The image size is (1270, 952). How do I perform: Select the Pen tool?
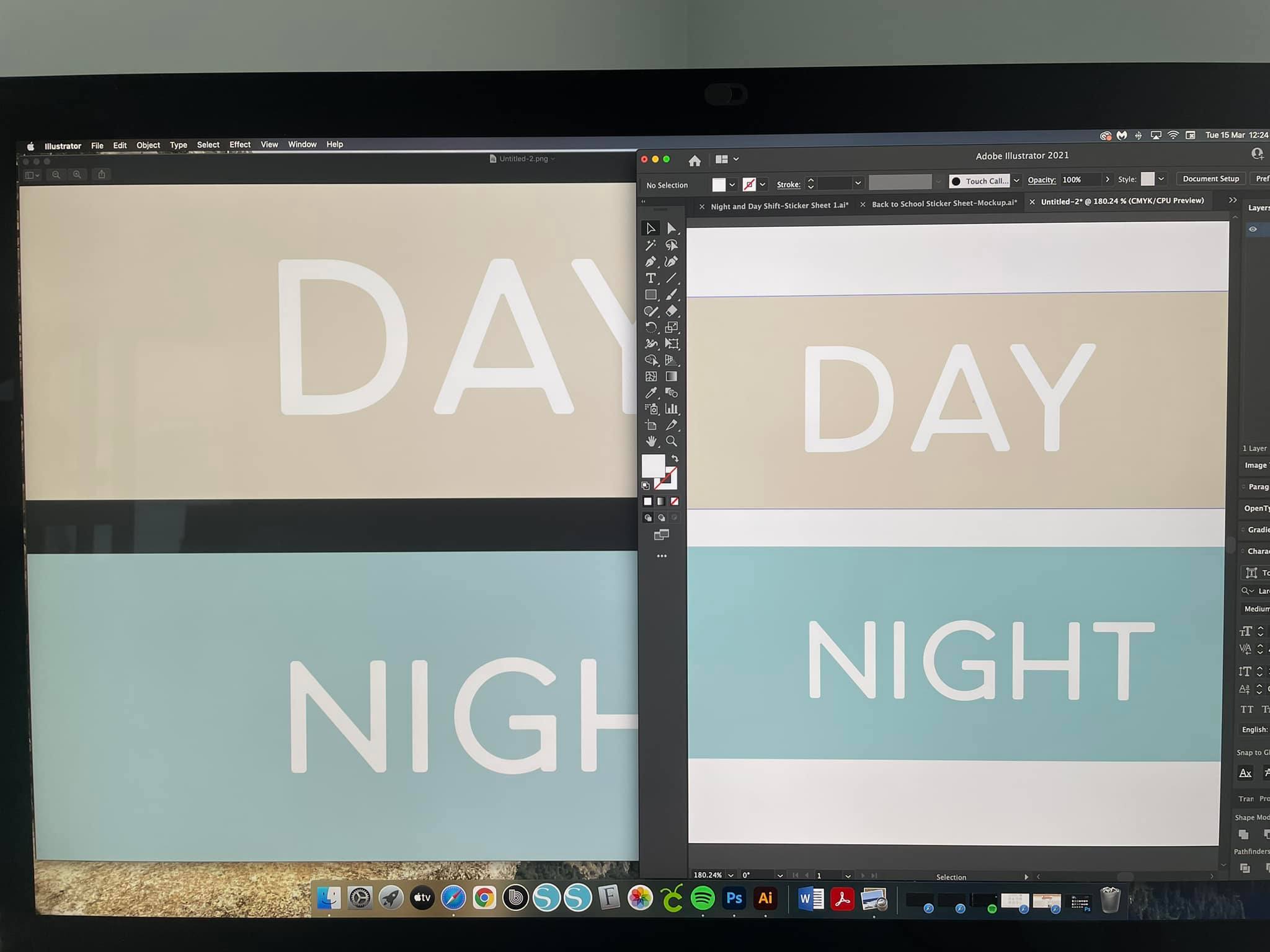[x=651, y=262]
